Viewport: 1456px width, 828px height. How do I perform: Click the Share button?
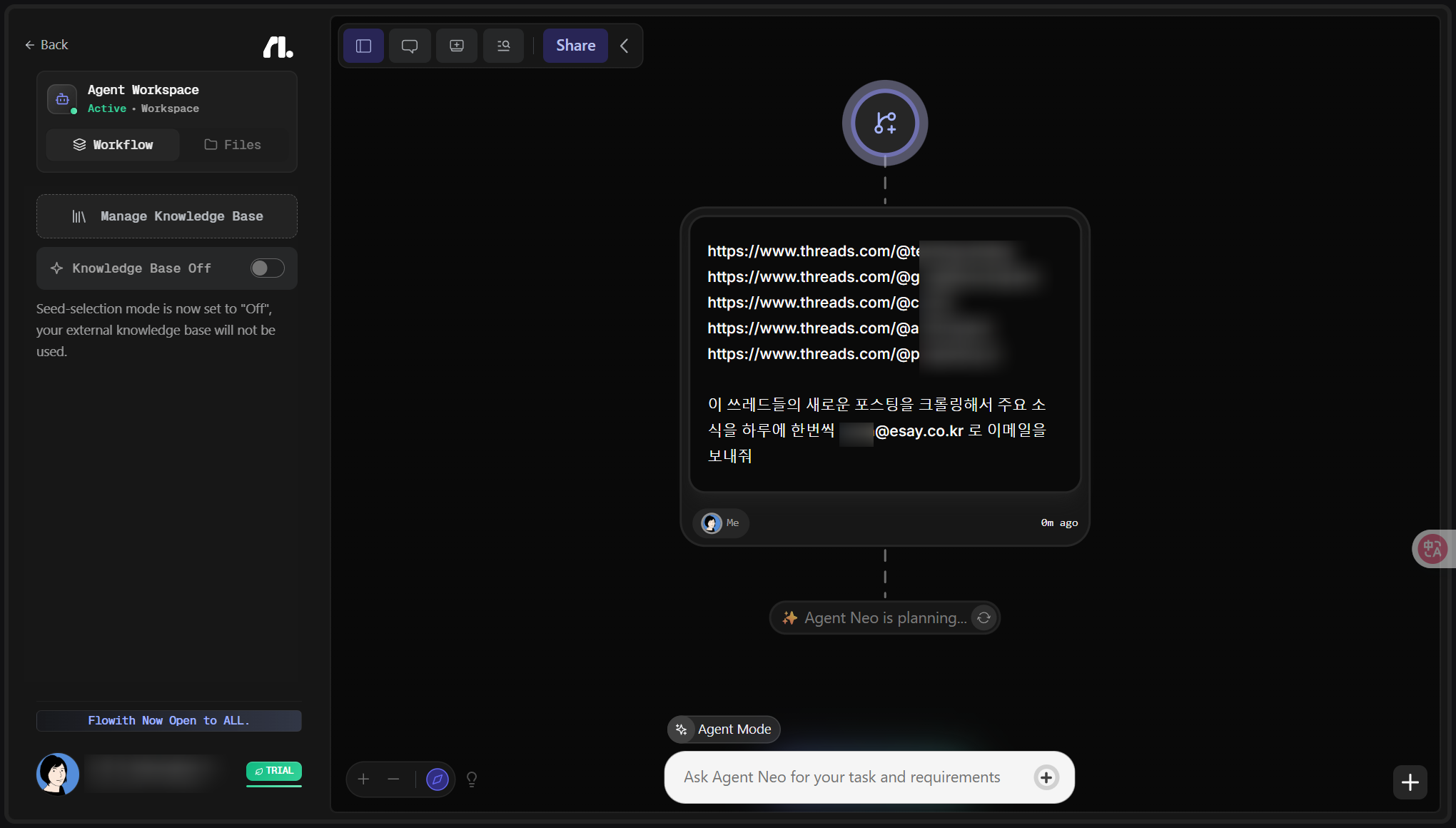(x=575, y=46)
